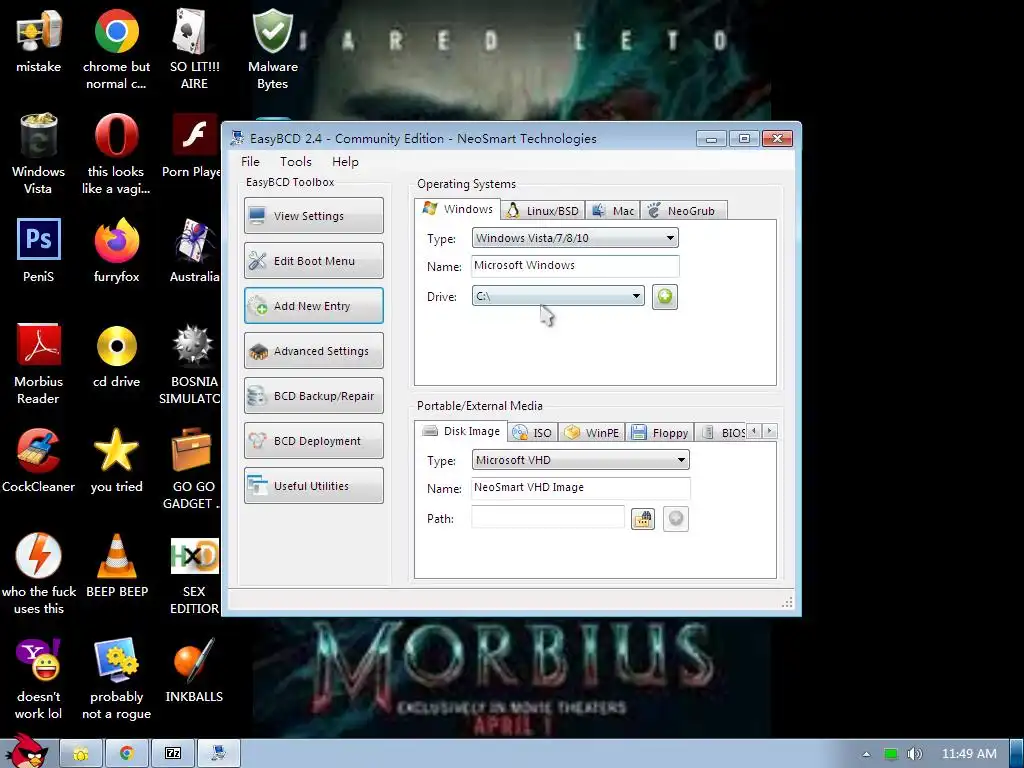The height and width of the screenshot is (768, 1024).
Task: Click the Add New Entry button
Action: tap(314, 306)
